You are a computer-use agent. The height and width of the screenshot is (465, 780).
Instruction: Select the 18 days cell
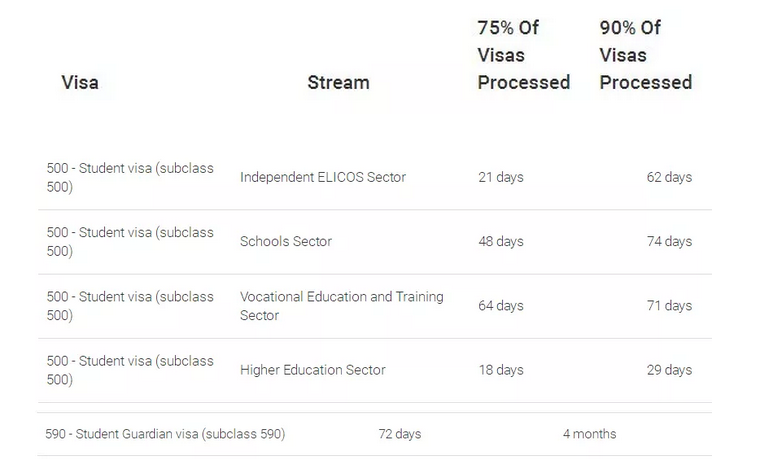point(500,370)
